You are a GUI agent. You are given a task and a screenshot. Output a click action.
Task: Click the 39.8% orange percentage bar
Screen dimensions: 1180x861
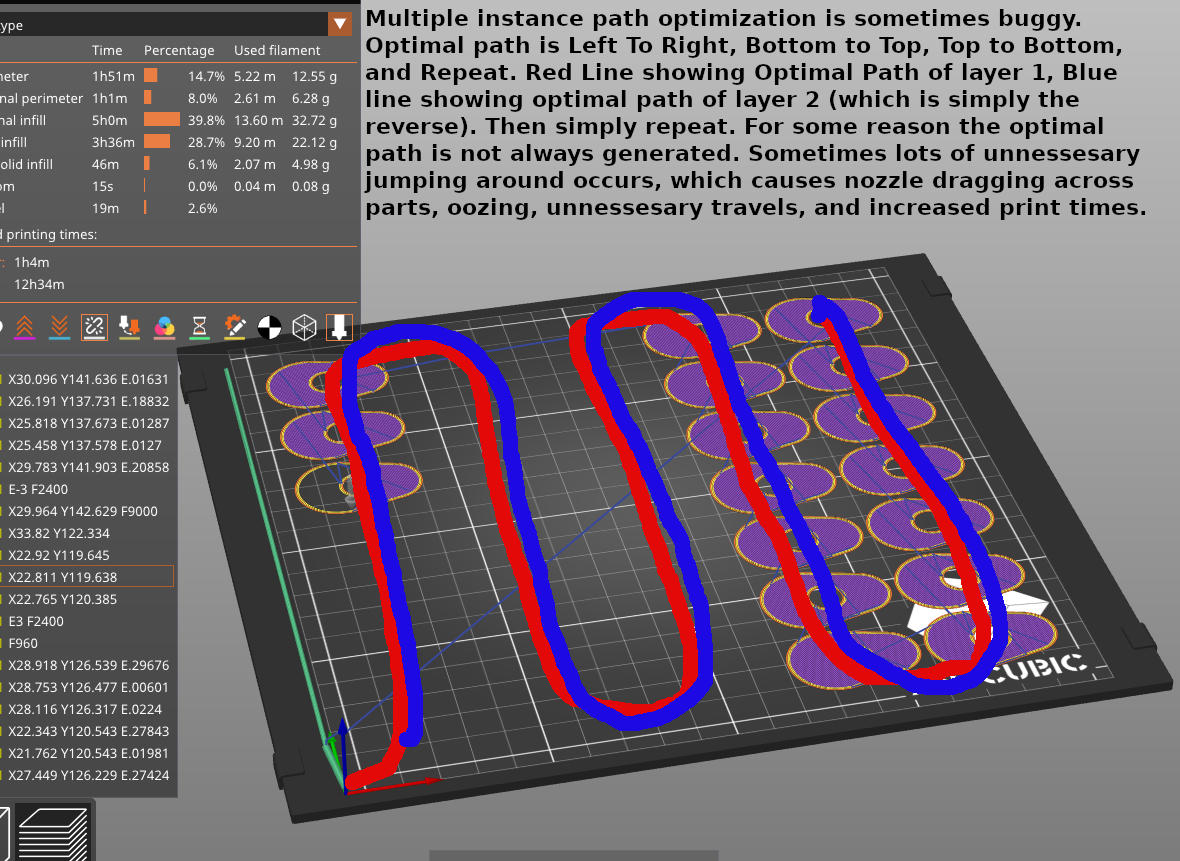tap(160, 120)
